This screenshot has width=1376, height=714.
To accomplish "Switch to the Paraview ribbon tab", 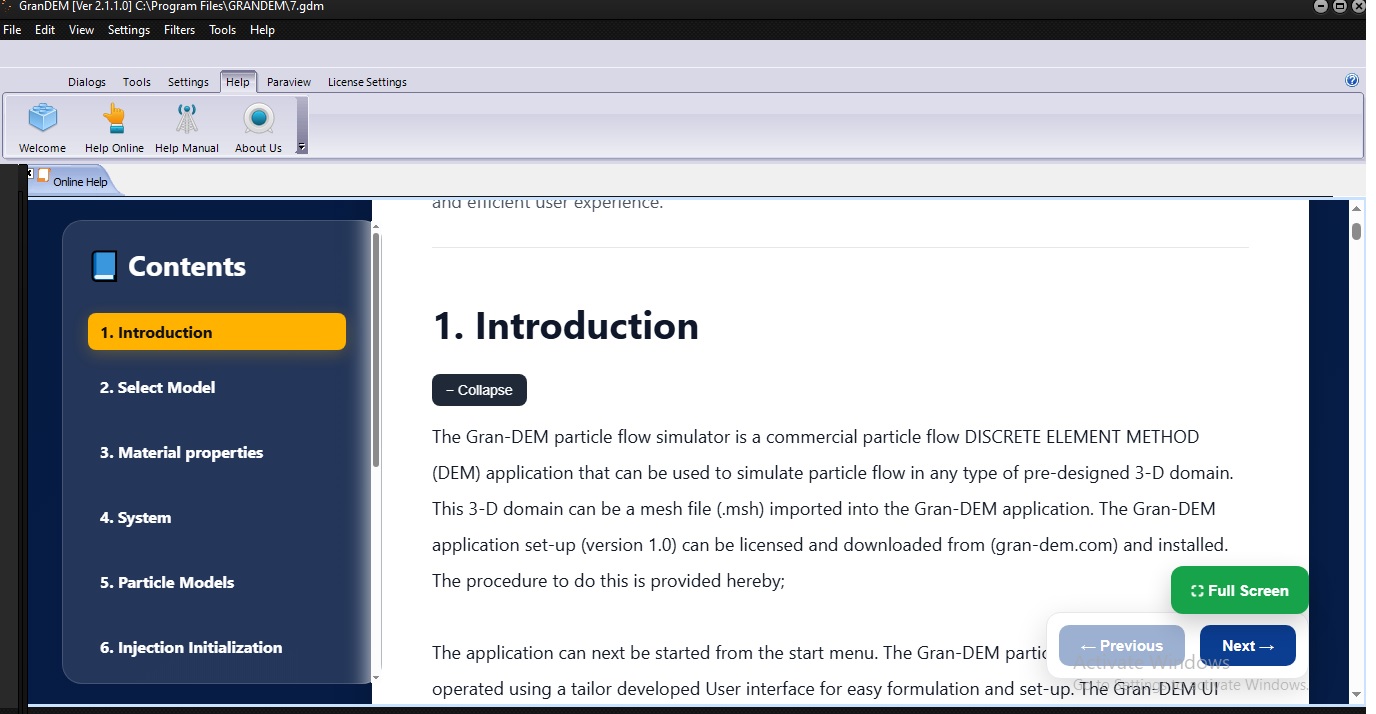I will (x=289, y=82).
